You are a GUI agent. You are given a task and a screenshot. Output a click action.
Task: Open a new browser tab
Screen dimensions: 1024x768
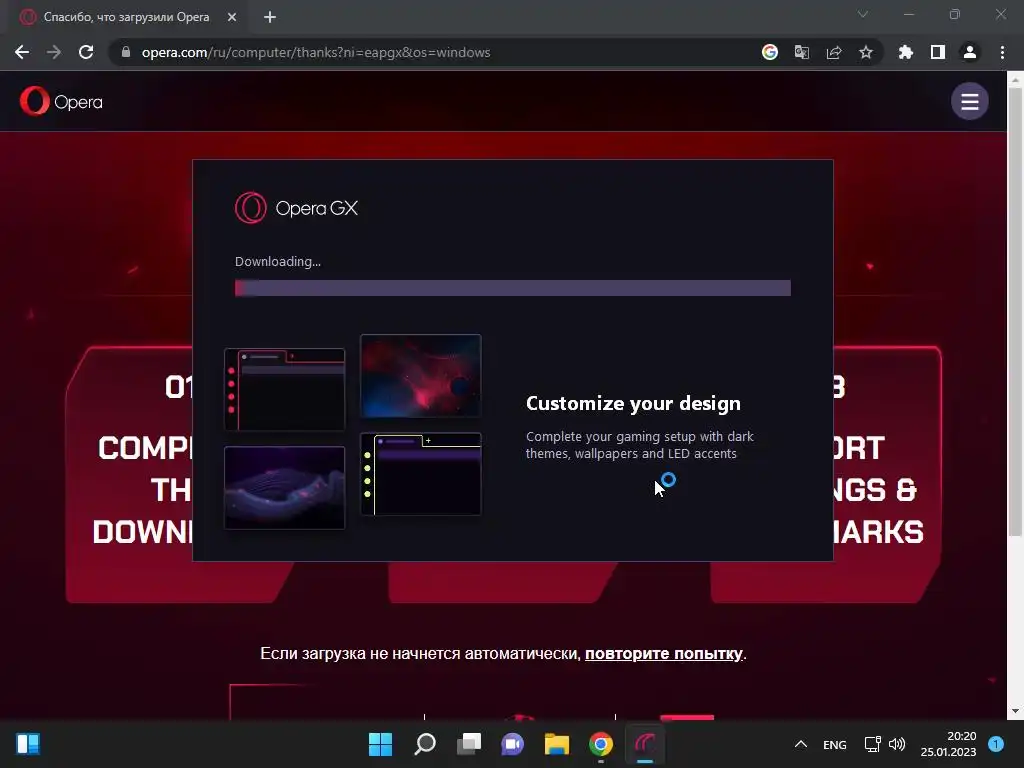tap(270, 17)
